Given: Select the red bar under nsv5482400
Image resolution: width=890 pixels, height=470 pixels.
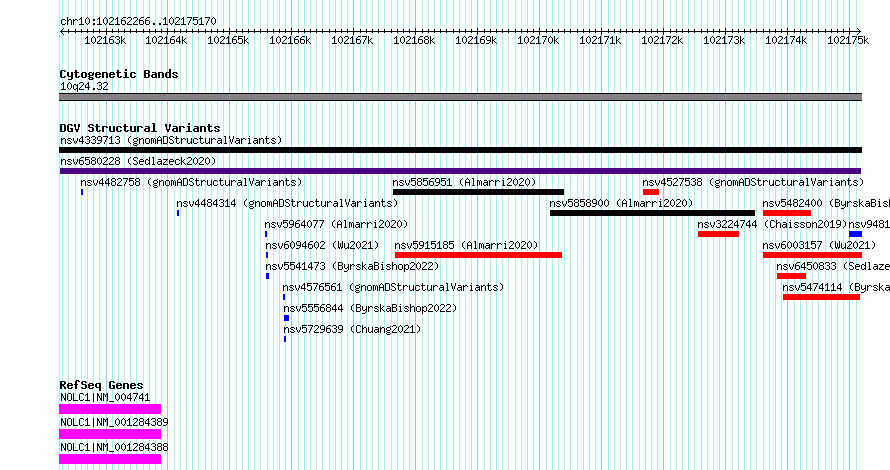Looking at the screenshot, I should tap(787, 213).
